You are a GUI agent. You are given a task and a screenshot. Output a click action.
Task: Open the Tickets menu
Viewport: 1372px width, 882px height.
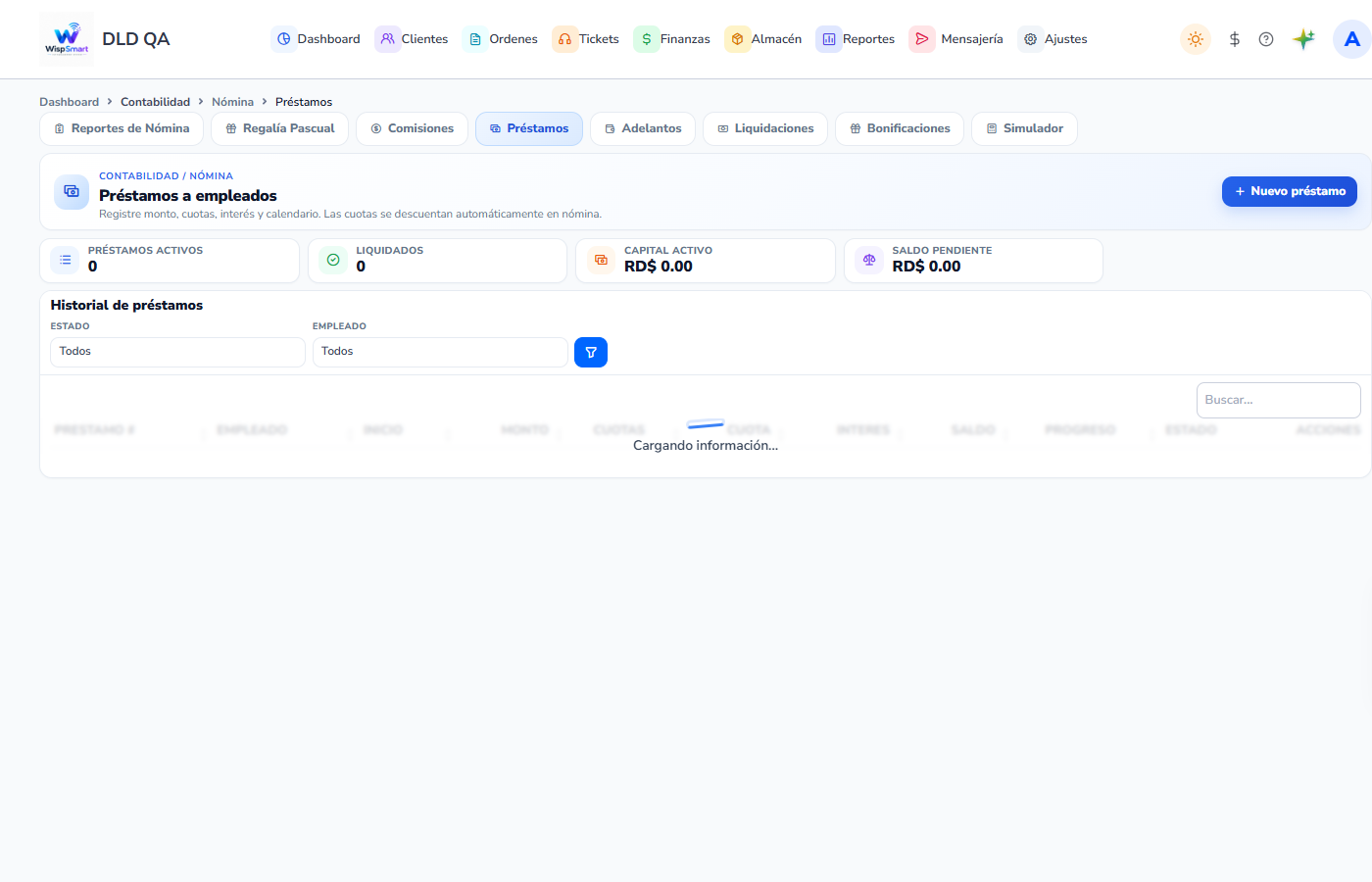586,39
